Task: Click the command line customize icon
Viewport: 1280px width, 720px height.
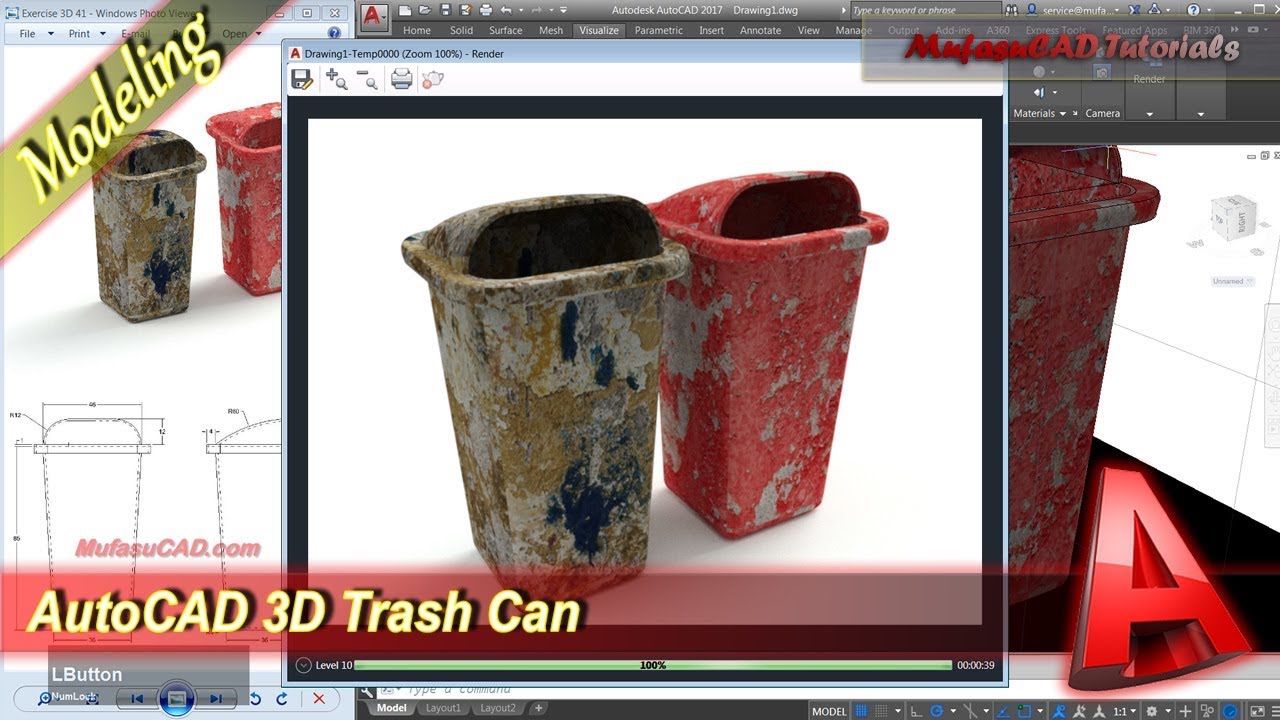Action: (x=367, y=690)
